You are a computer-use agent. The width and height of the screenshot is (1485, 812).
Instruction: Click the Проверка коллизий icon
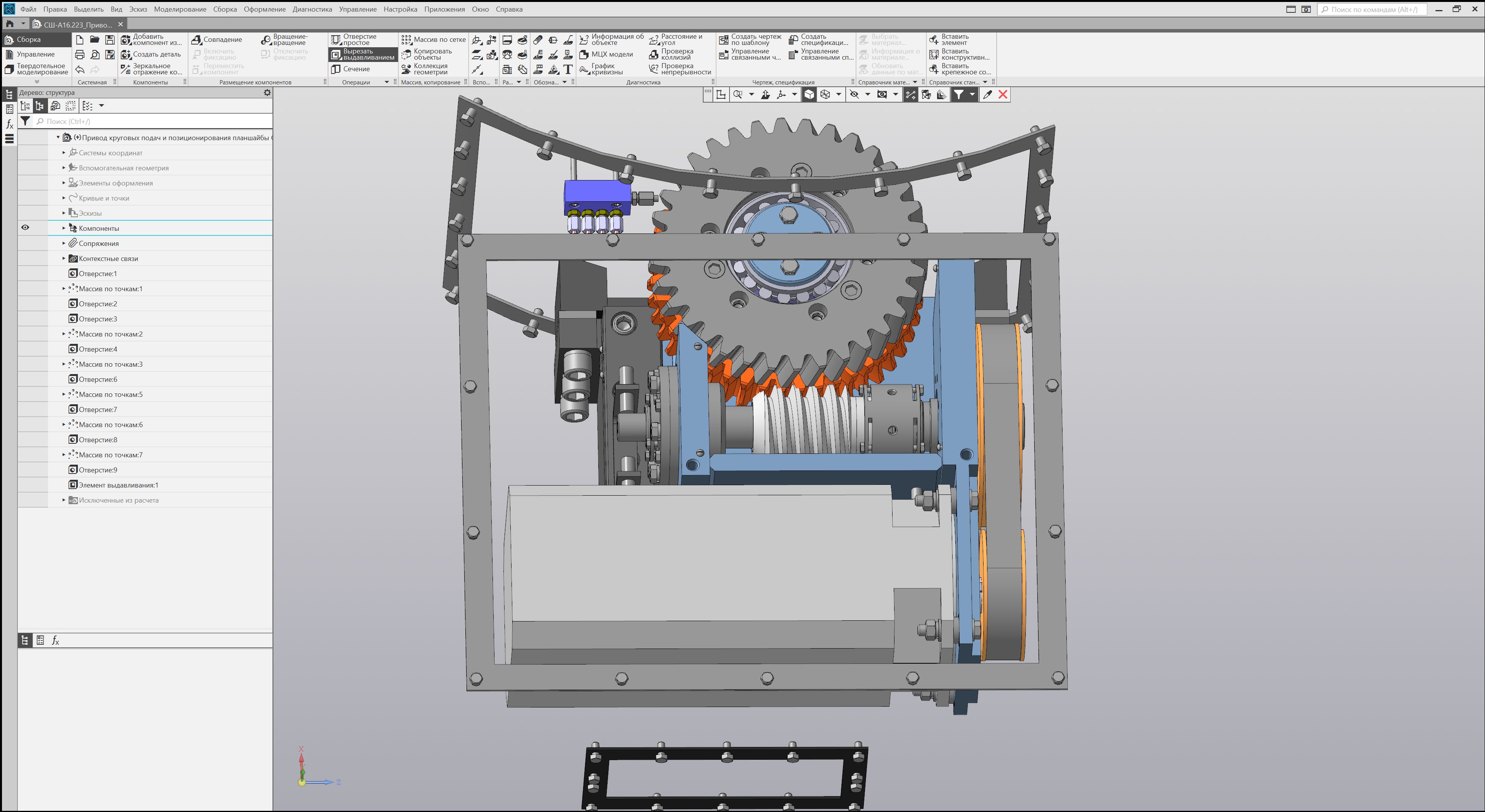pyautogui.click(x=653, y=54)
